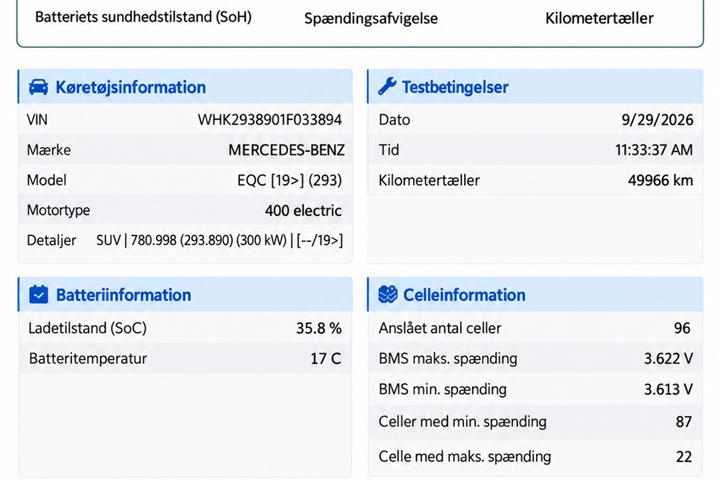Click the Spændingsafvigelse label
Viewport: 720px width, 480px height.
click(x=371, y=18)
